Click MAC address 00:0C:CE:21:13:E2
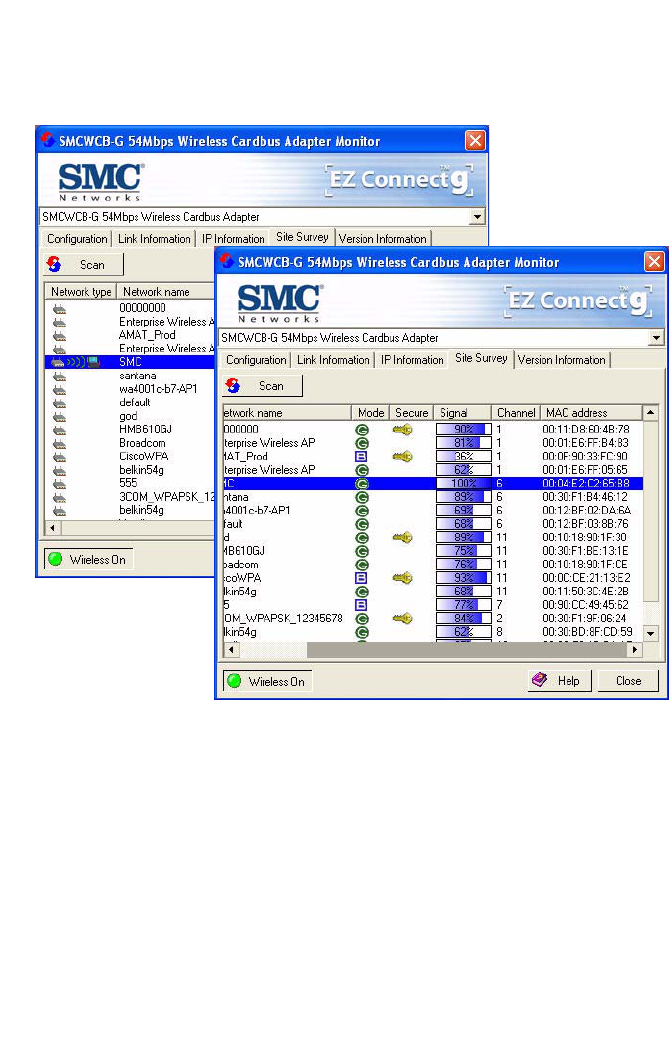Image resolution: width=669 pixels, height=1043 pixels. (587, 577)
